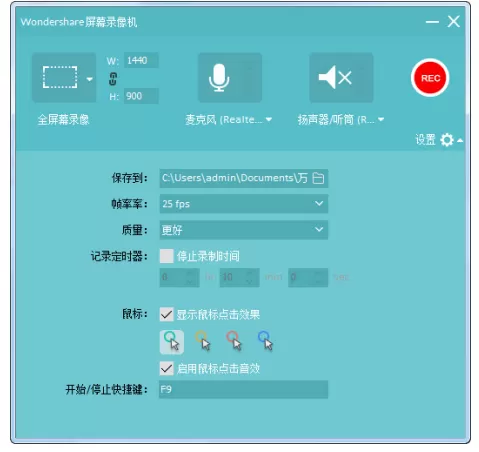This screenshot has width=479, height=452.
Task: Edit the W width field showing 1440
Action: [x=141, y=60]
